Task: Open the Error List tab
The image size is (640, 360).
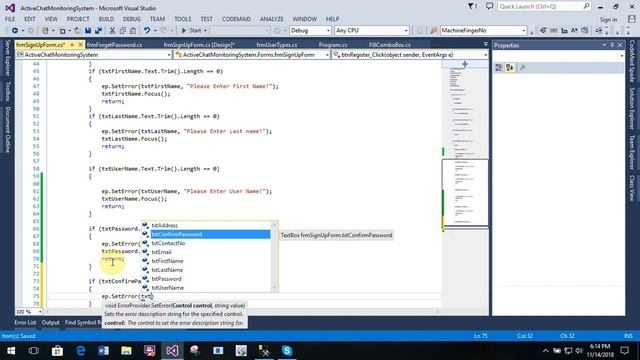Action: tap(25, 322)
